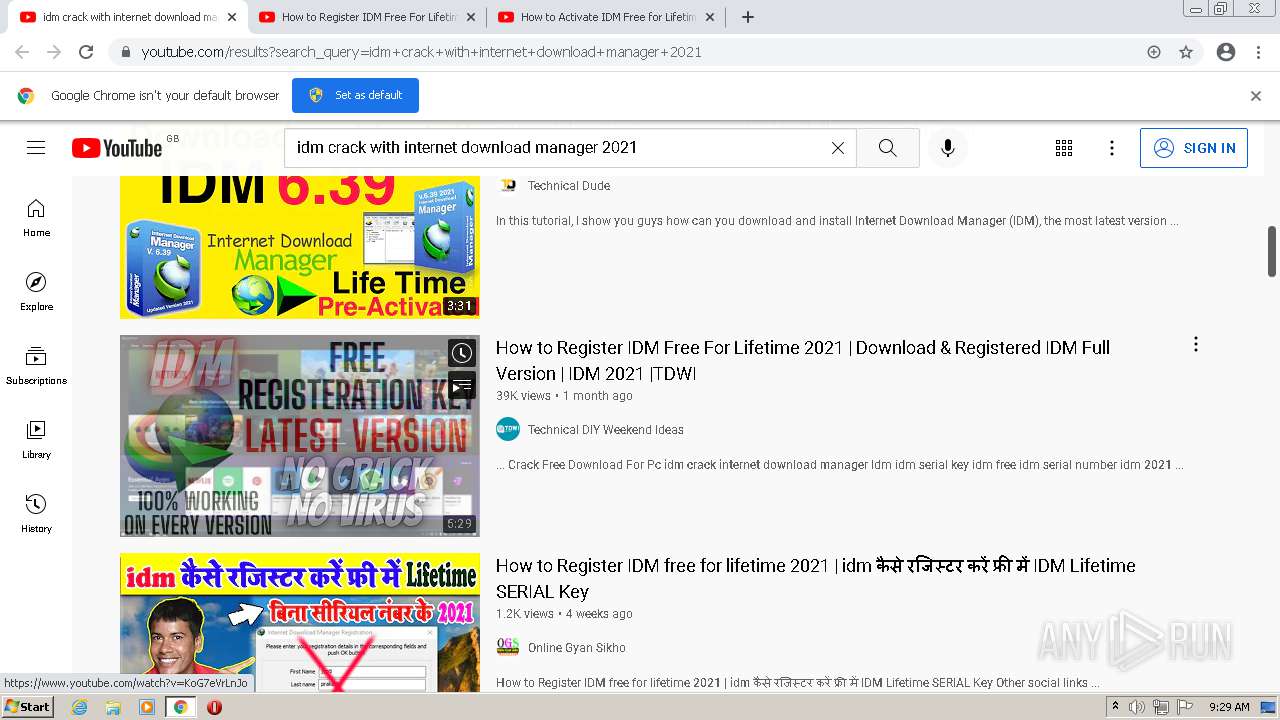This screenshot has width=1280, height=720.
Task: Click Add to queue icon on thumbnail
Action: [461, 385]
